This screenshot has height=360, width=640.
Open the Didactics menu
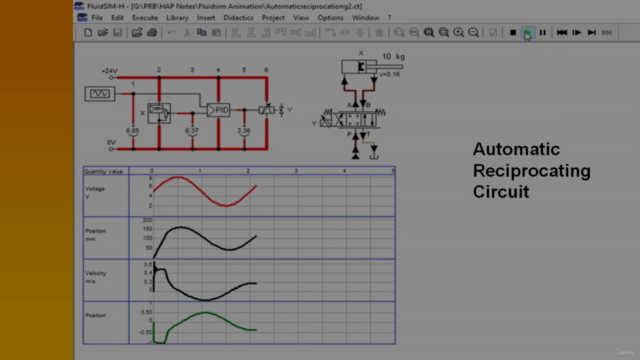tap(238, 18)
